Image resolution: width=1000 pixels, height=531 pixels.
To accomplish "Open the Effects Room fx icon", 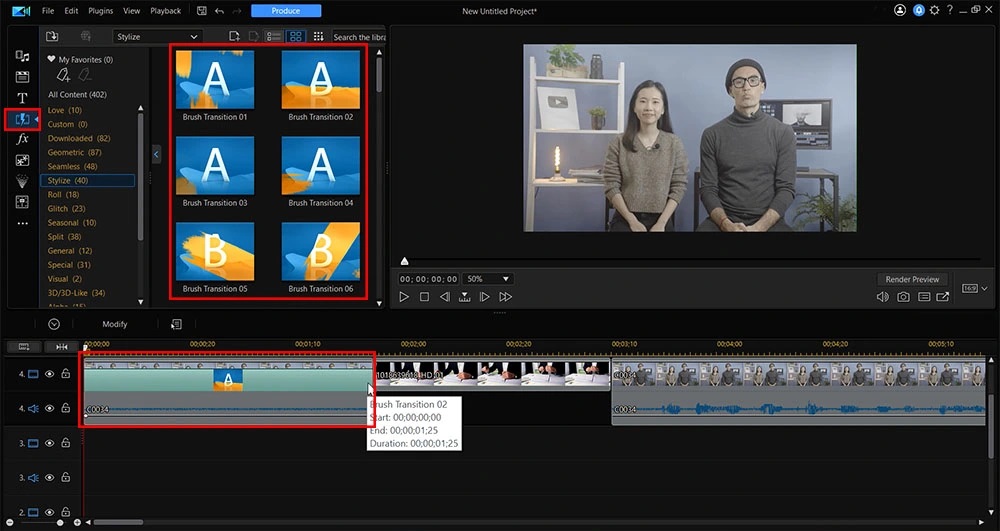I will coord(22,139).
